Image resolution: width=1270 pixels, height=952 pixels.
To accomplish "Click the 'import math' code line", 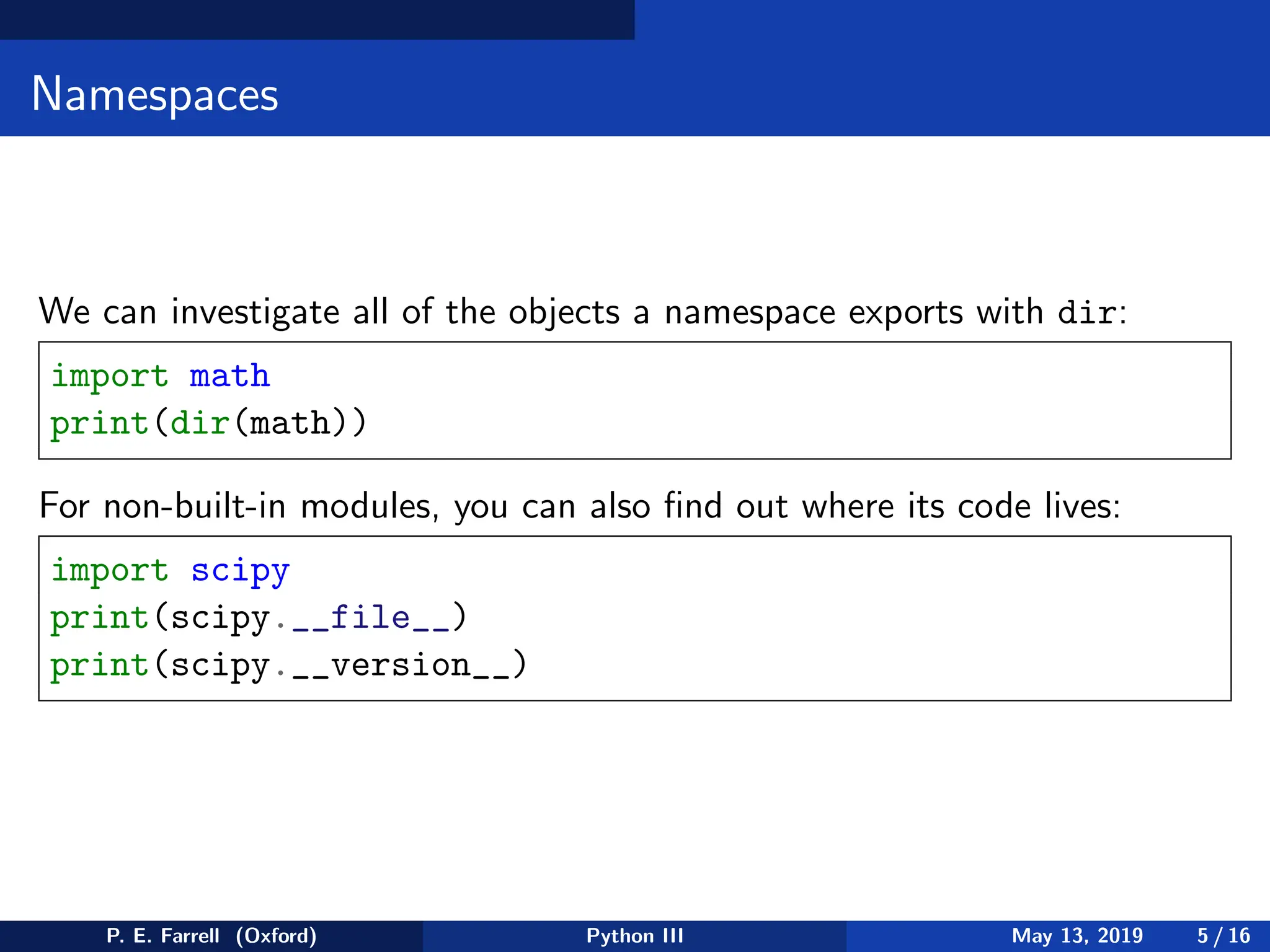I will [x=161, y=376].
